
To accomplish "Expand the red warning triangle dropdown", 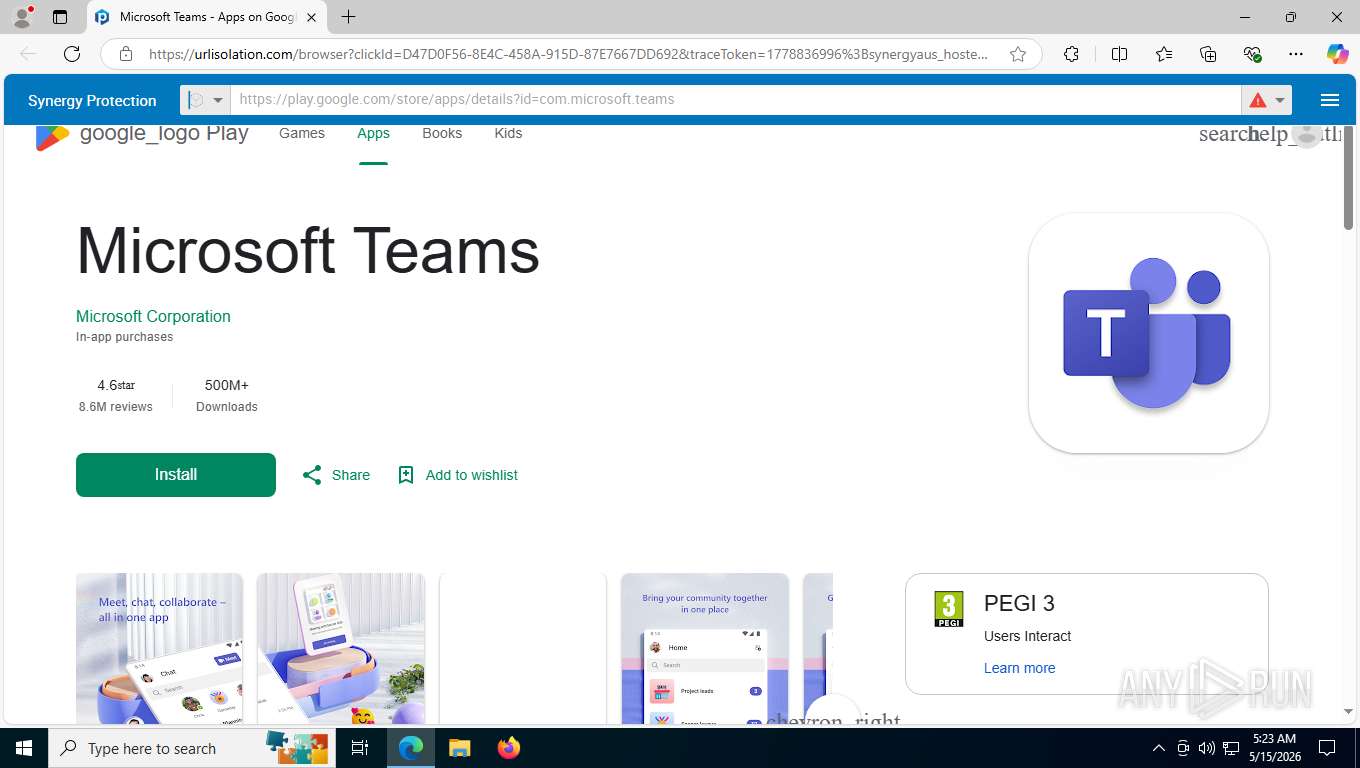I will tap(1267, 100).
